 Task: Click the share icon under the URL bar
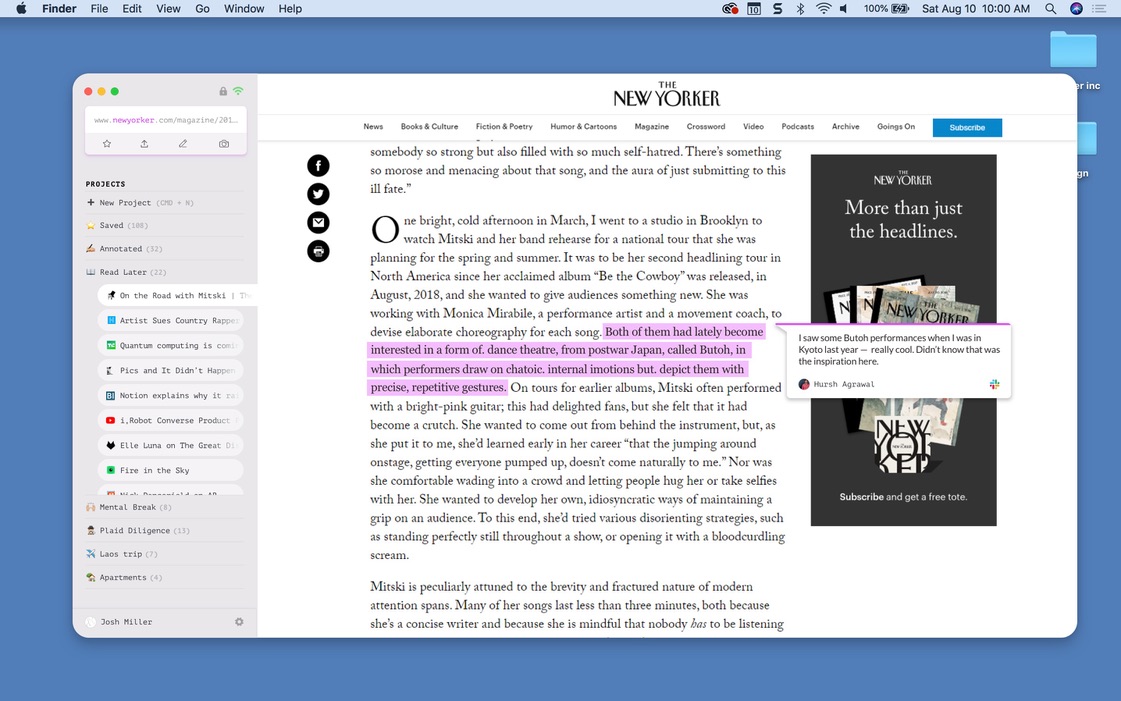point(144,144)
